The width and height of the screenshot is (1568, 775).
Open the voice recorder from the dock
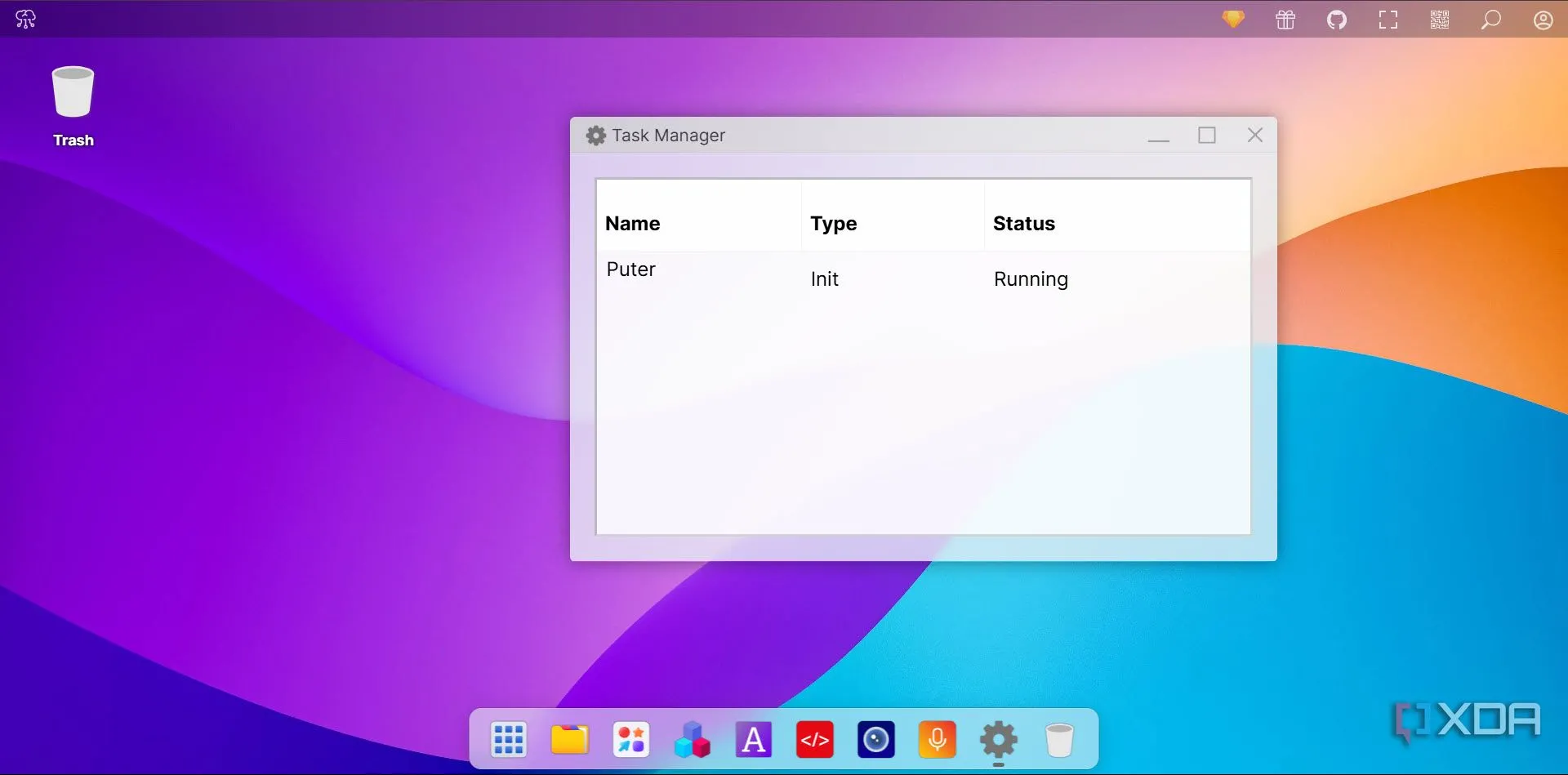pos(937,739)
